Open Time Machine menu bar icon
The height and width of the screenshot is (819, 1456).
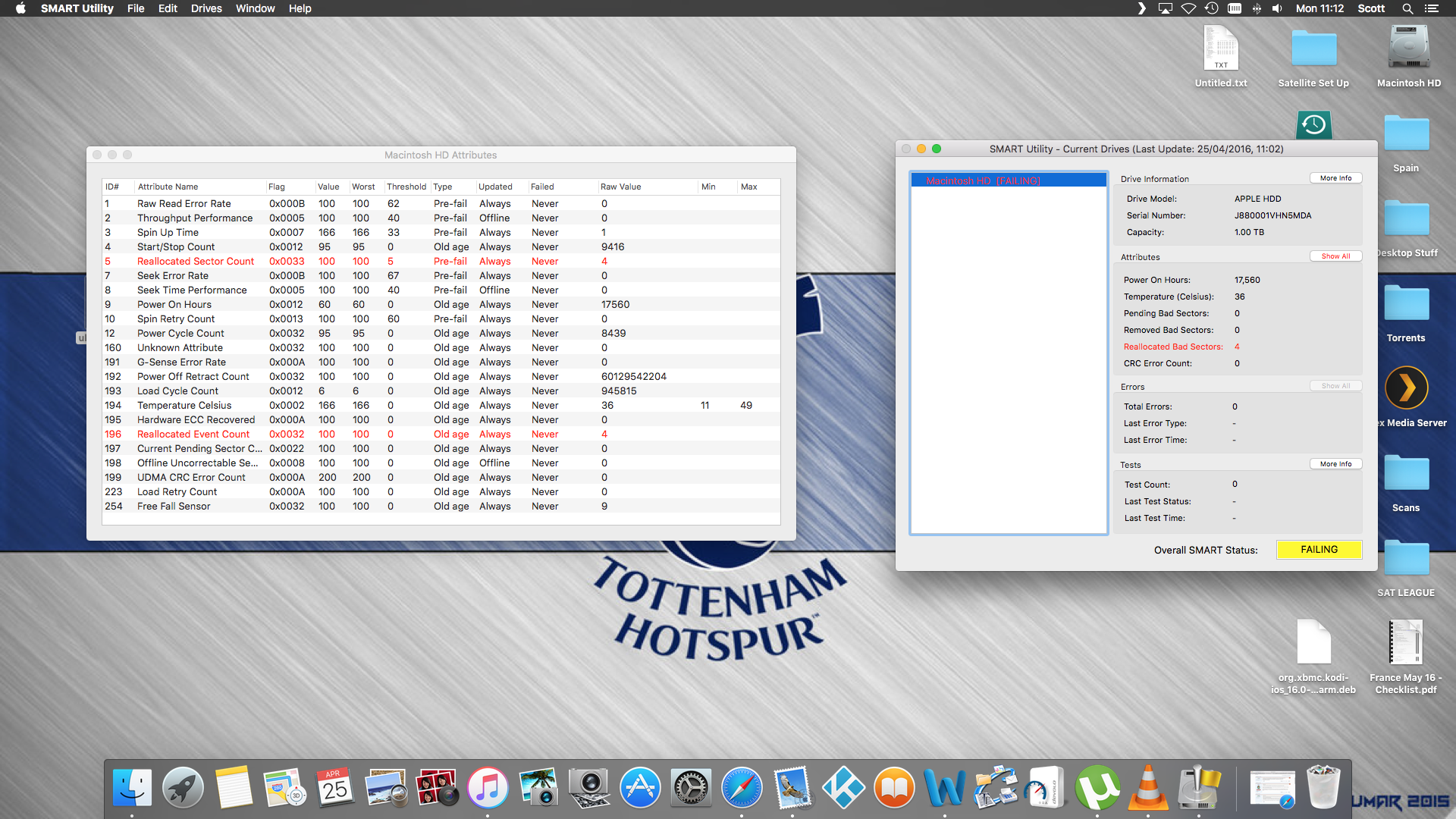pyautogui.click(x=1211, y=8)
